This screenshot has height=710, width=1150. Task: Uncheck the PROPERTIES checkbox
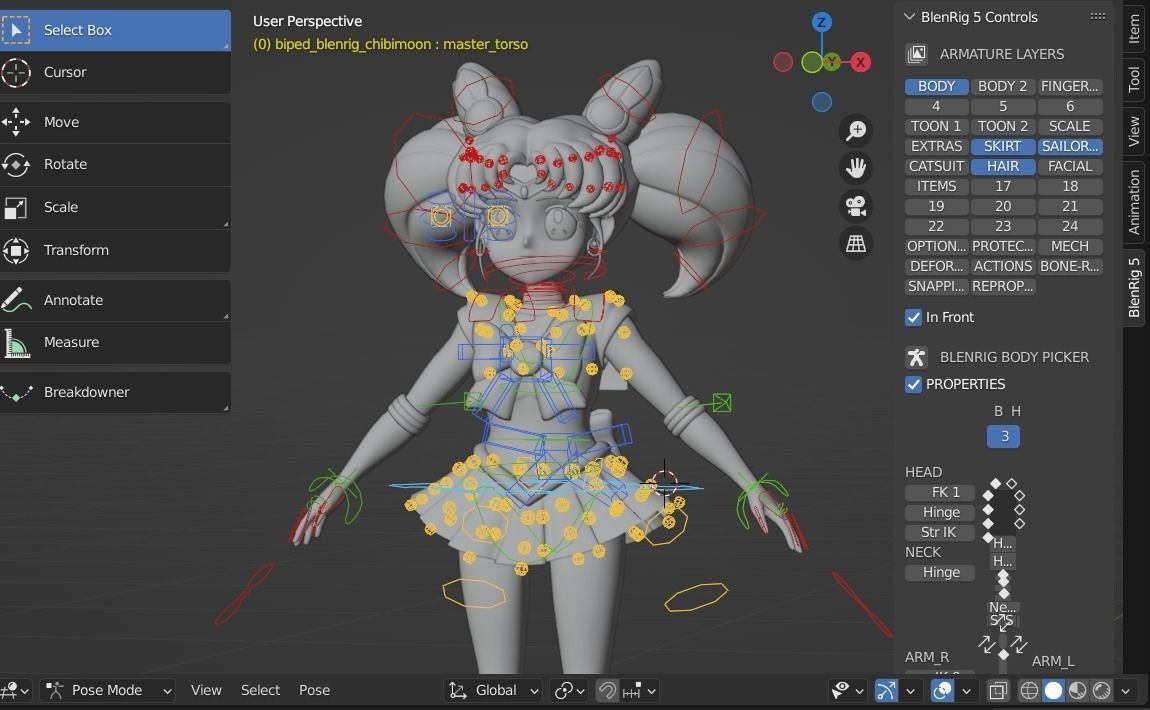coord(913,384)
